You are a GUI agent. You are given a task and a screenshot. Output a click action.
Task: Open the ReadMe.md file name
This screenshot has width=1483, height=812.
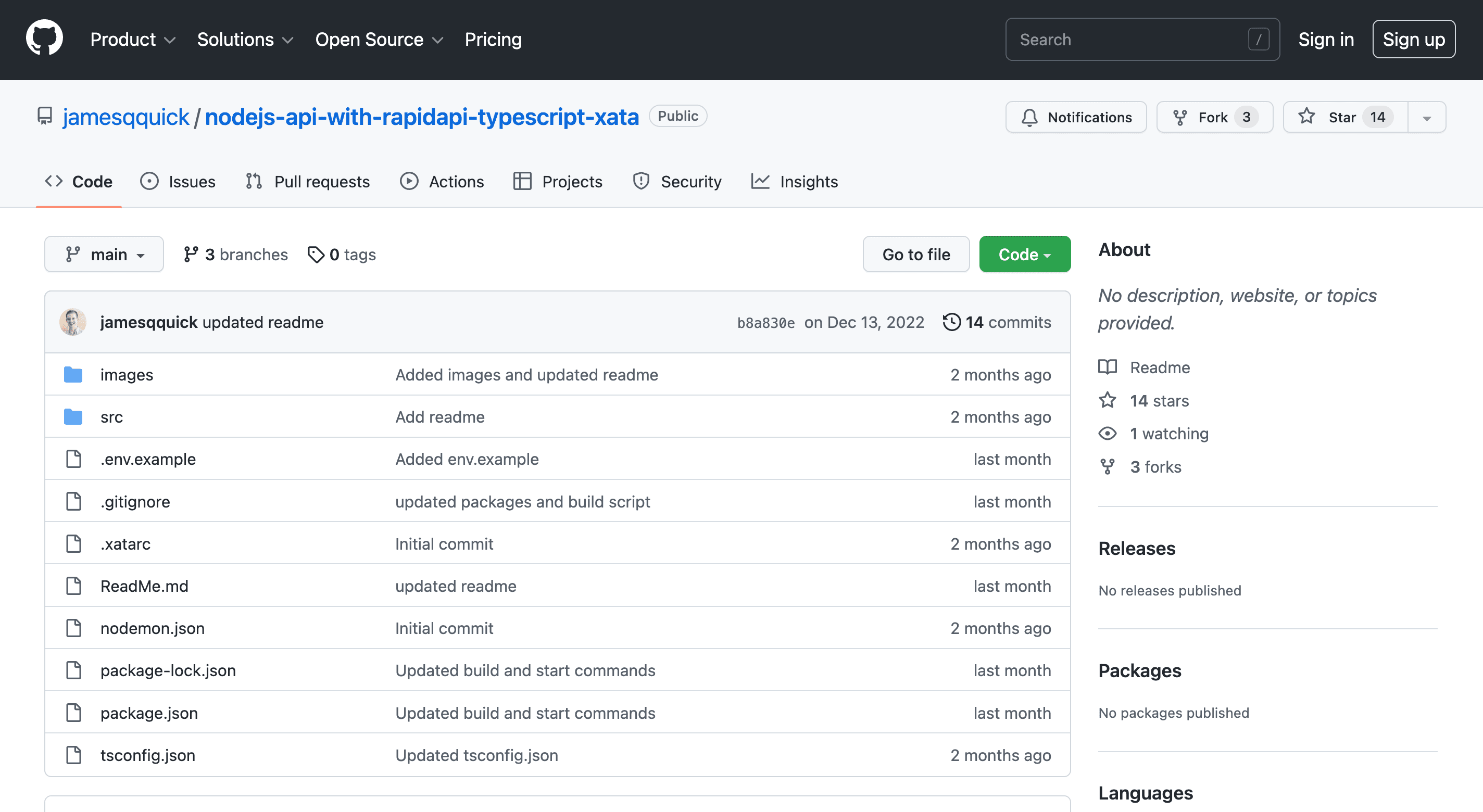pyautogui.click(x=145, y=586)
